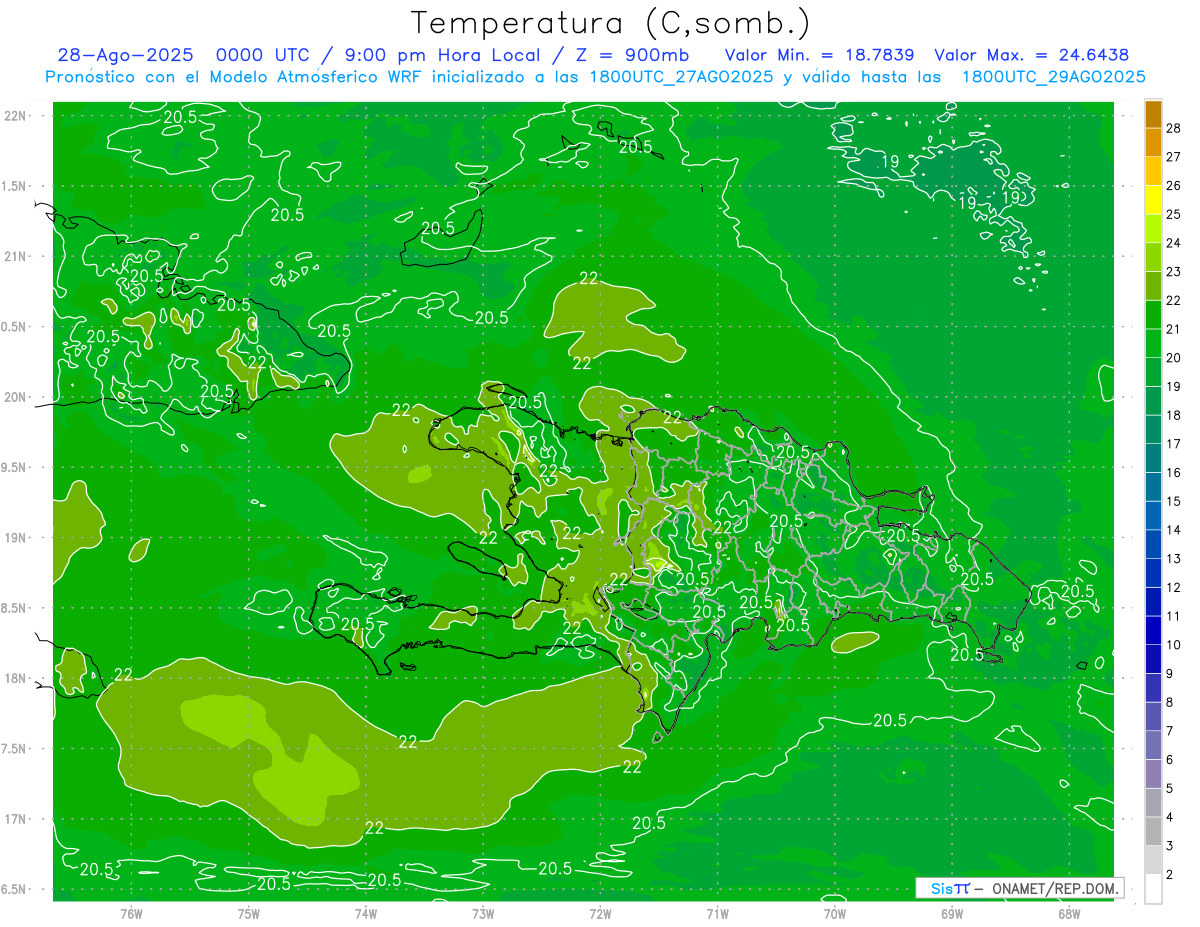Image resolution: width=1200 pixels, height=927 pixels.
Task: Click the '72W' longitude label
Action: [x=600, y=913]
